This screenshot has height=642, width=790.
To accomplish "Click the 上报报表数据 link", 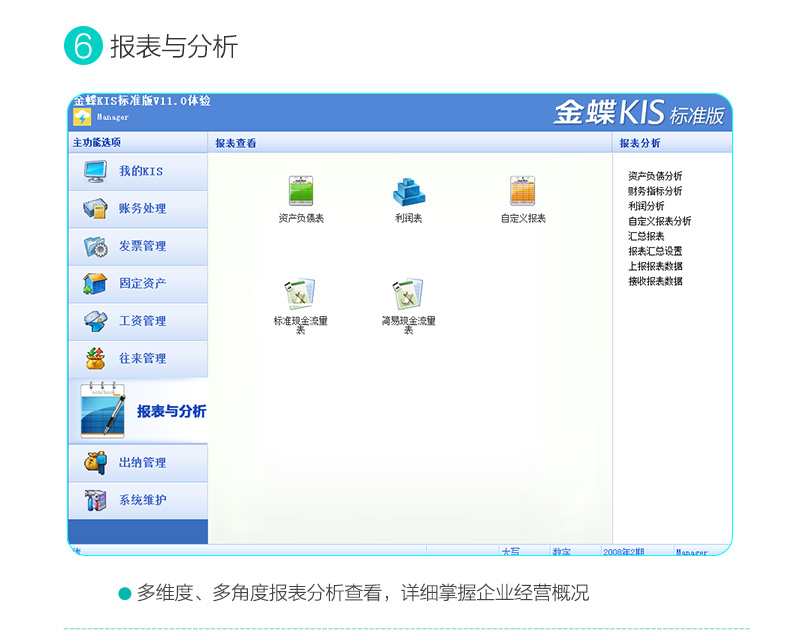I will point(655,266).
